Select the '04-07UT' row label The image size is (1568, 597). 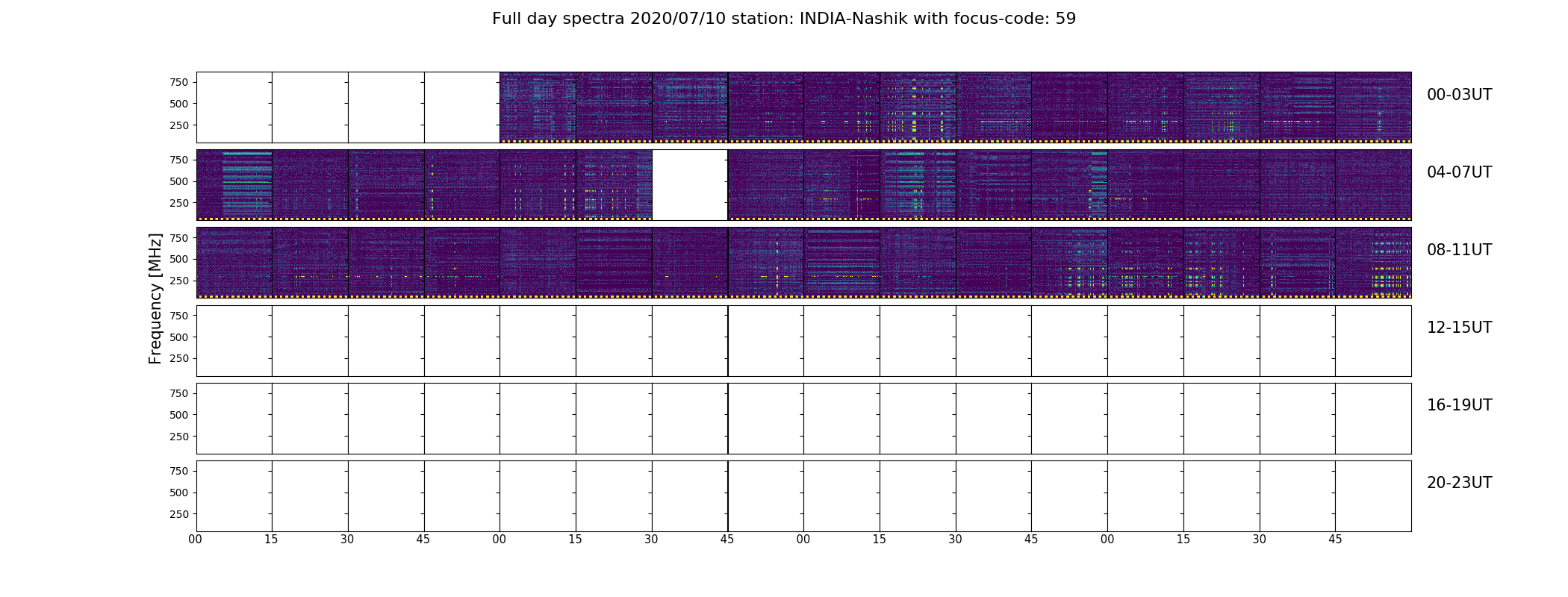1459,172
